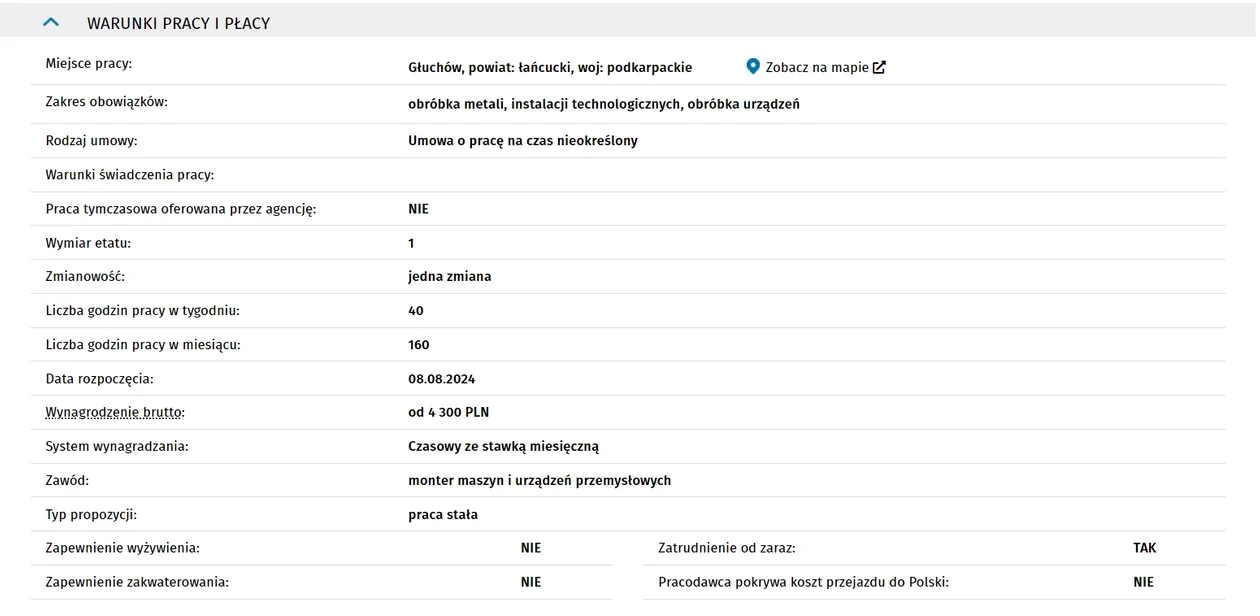Viewport: 1260px width, 616px height.
Task: Click the Umowa o pracę na czas nieokreślony value
Action: click(x=523, y=141)
